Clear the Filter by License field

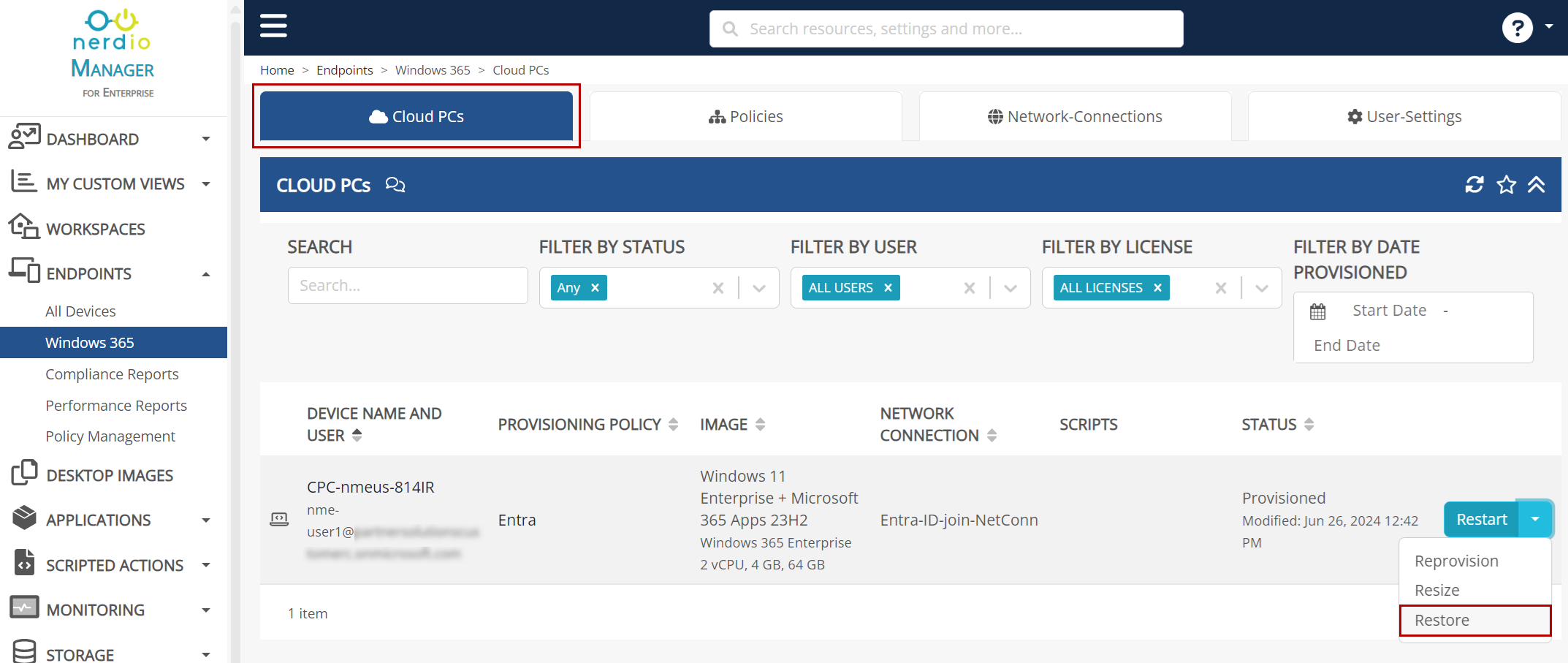pos(1221,288)
